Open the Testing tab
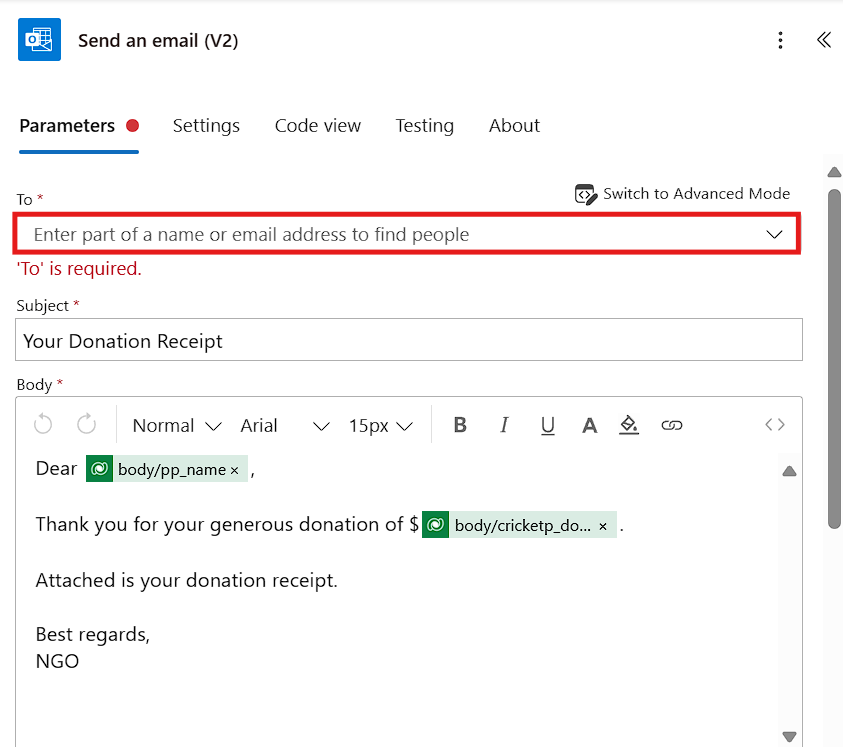This screenshot has width=843, height=747. (424, 125)
